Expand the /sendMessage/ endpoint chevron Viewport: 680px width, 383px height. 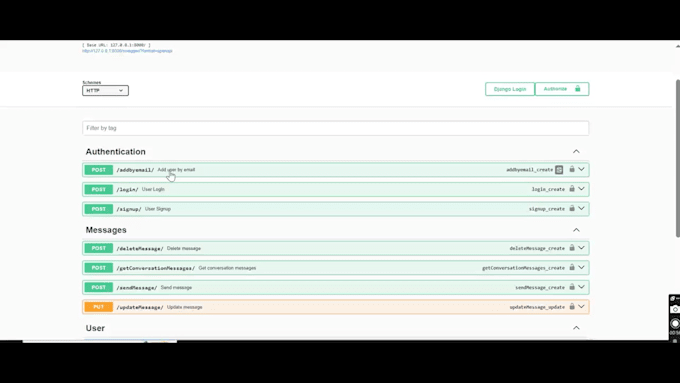click(582, 287)
